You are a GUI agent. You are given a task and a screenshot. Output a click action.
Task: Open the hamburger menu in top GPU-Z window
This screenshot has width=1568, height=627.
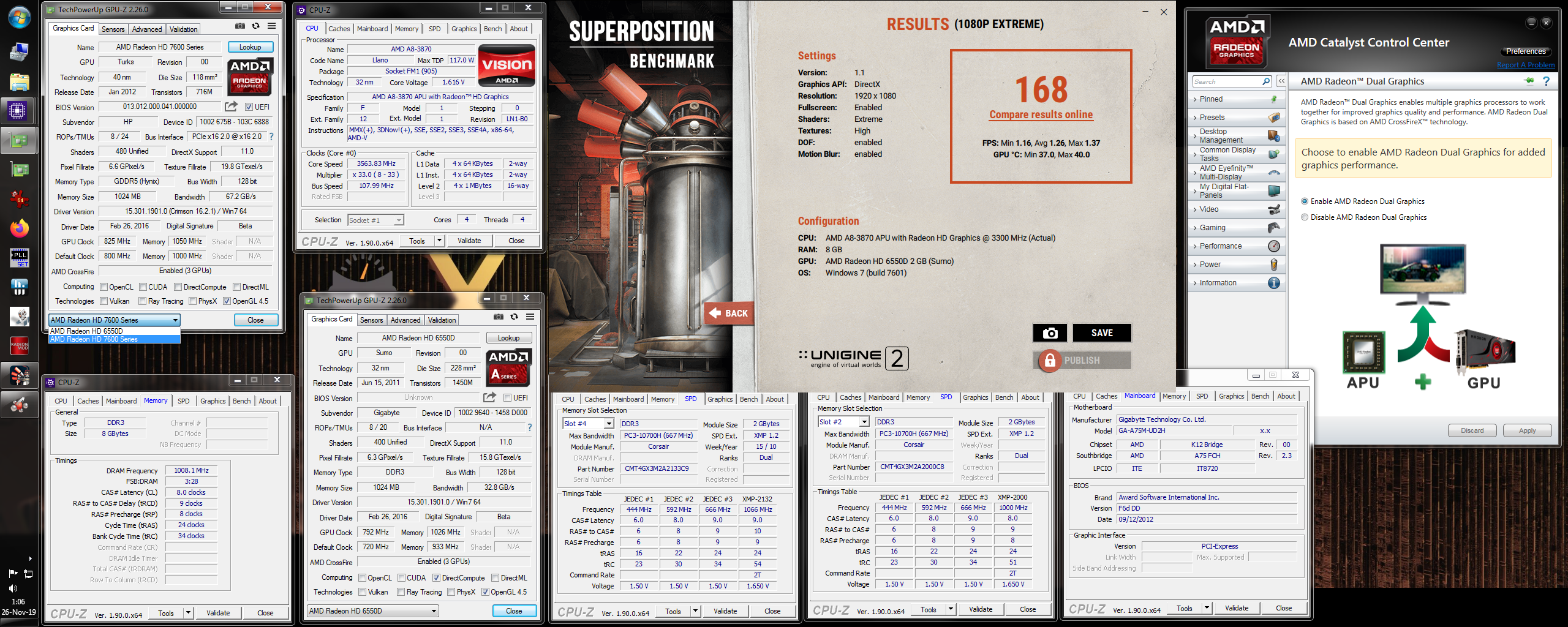coord(271,26)
